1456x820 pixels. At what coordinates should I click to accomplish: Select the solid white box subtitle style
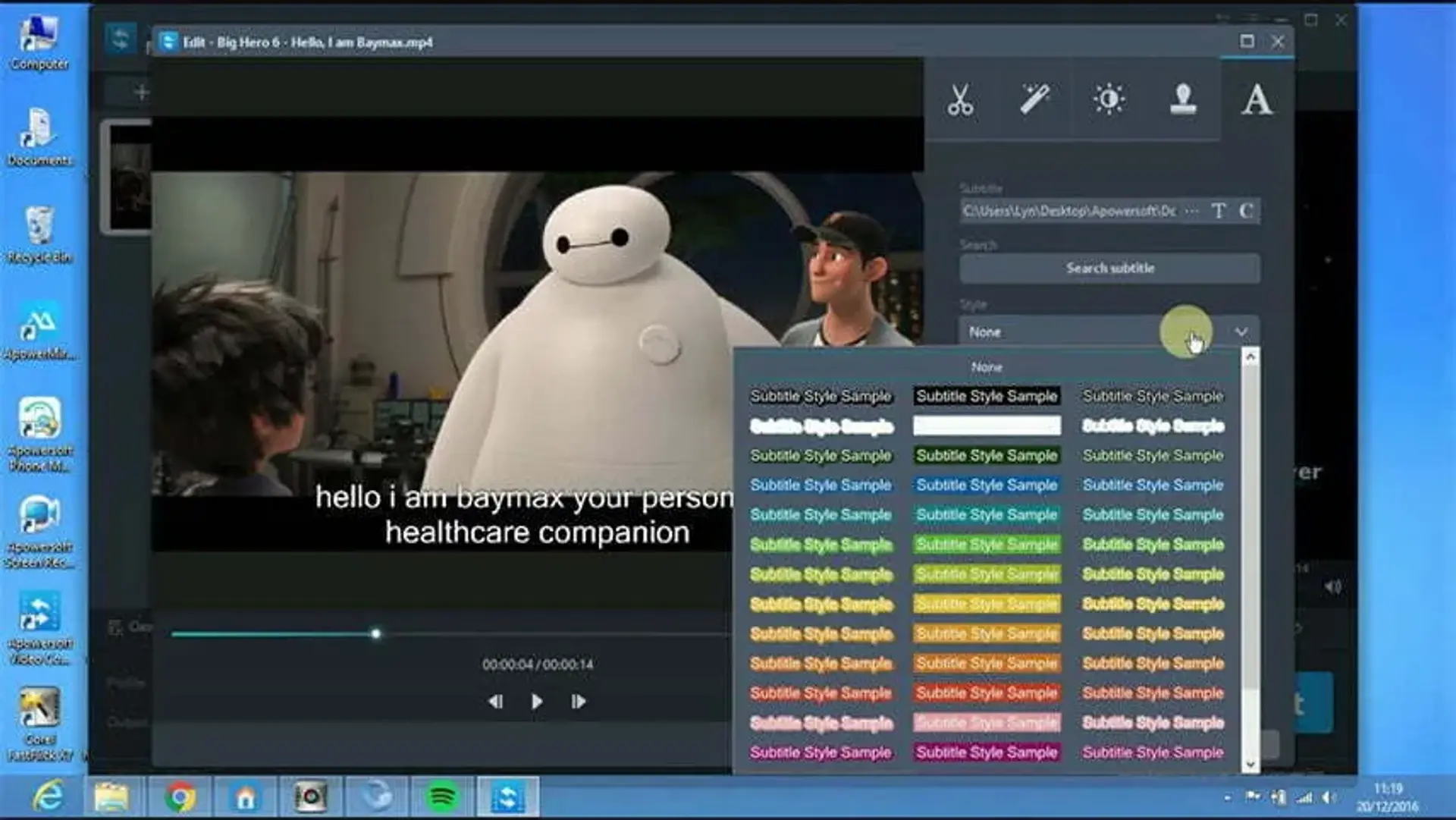[x=987, y=426]
